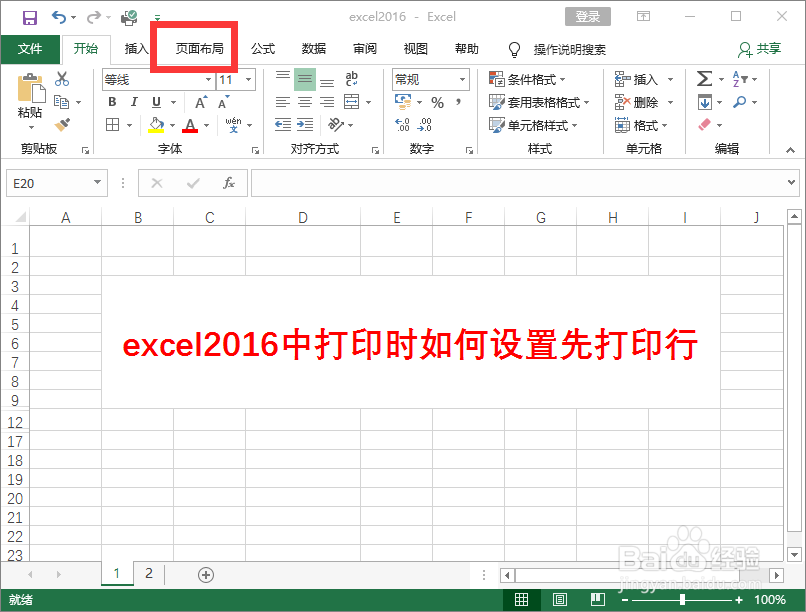This screenshot has height=612, width=806.
Task: Toggle Middle Align vertical alignment
Action: (305, 79)
